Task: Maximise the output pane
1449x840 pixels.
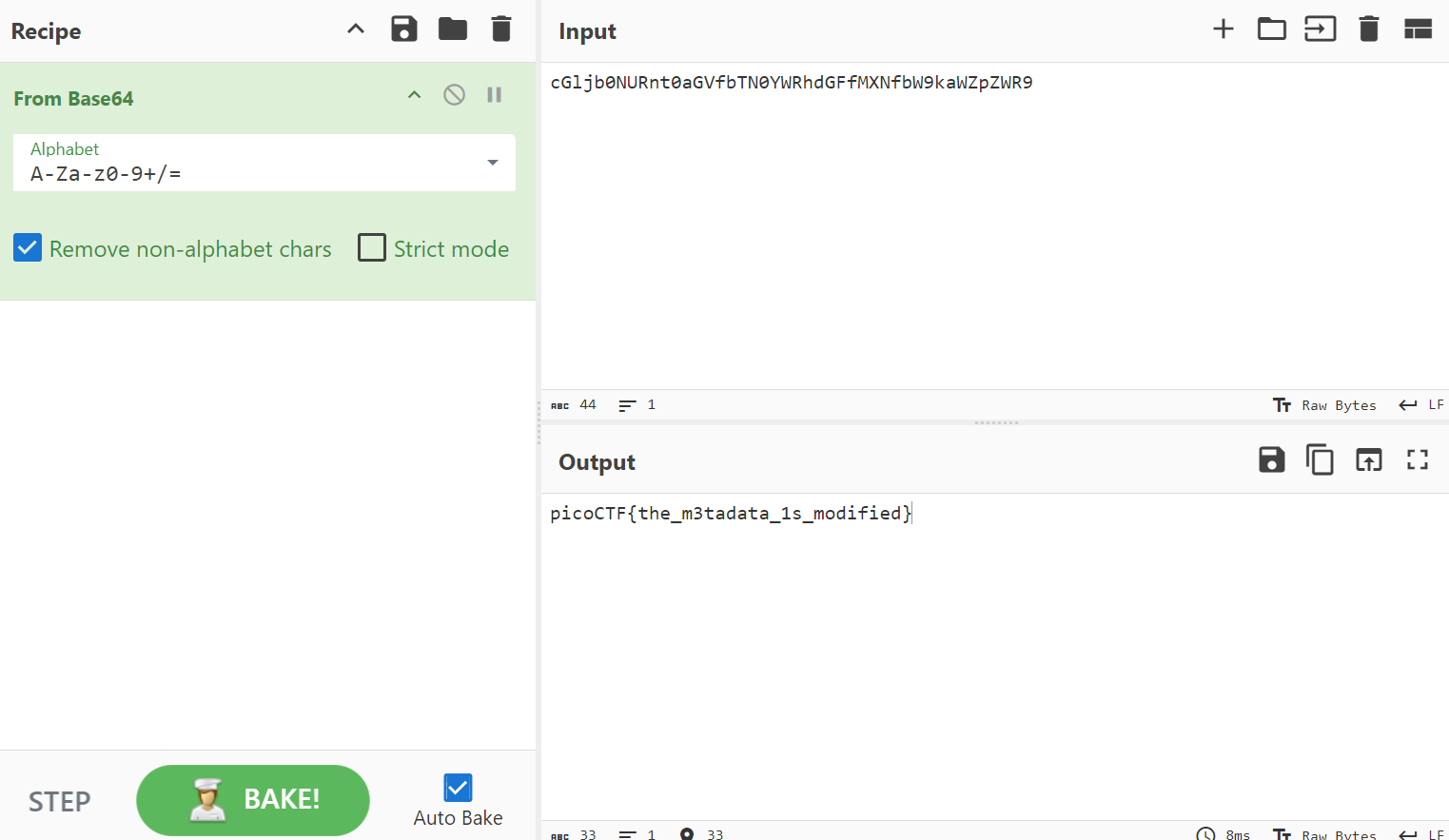Action: click(1418, 460)
